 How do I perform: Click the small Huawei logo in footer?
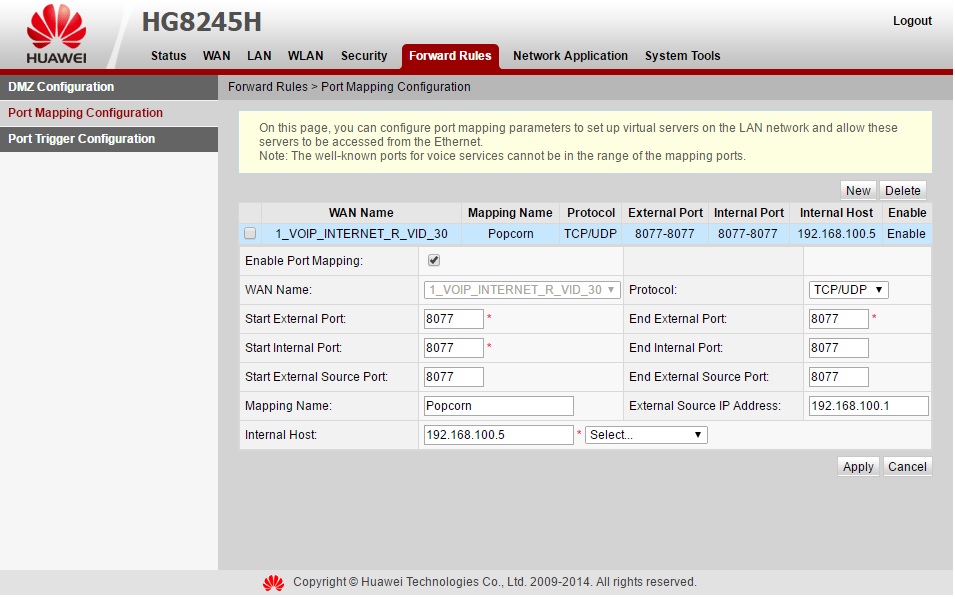pyautogui.click(x=273, y=583)
